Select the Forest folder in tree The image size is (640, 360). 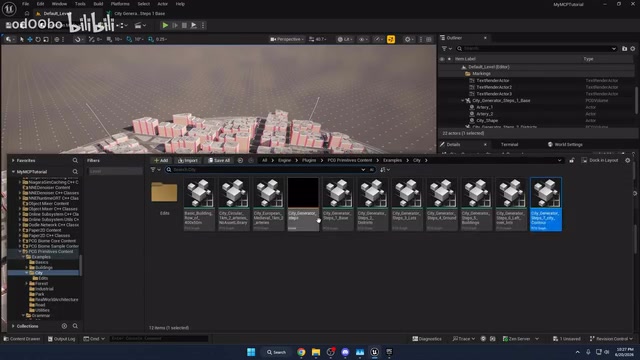(x=41, y=283)
